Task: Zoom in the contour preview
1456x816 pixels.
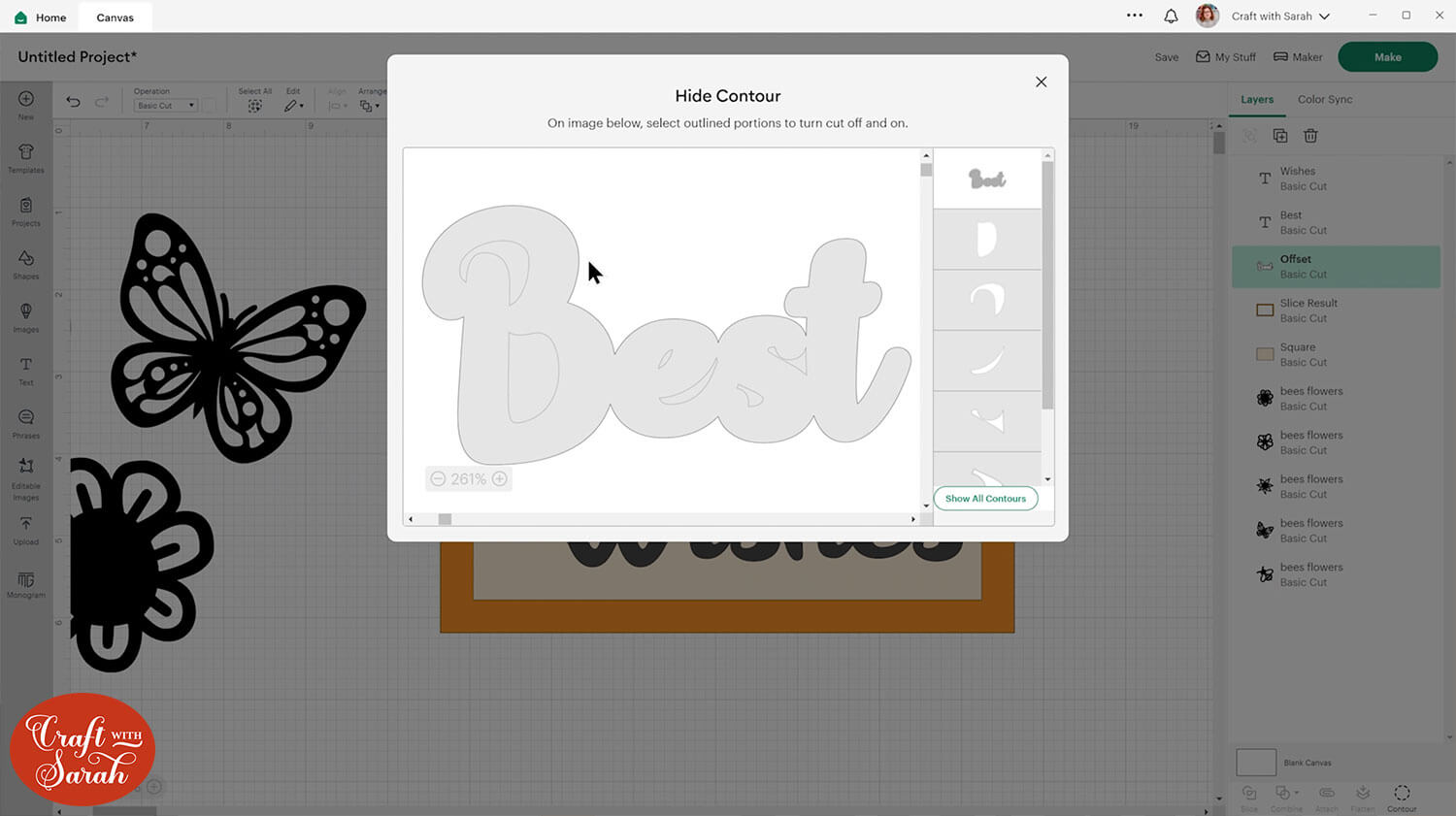Action: tap(500, 479)
